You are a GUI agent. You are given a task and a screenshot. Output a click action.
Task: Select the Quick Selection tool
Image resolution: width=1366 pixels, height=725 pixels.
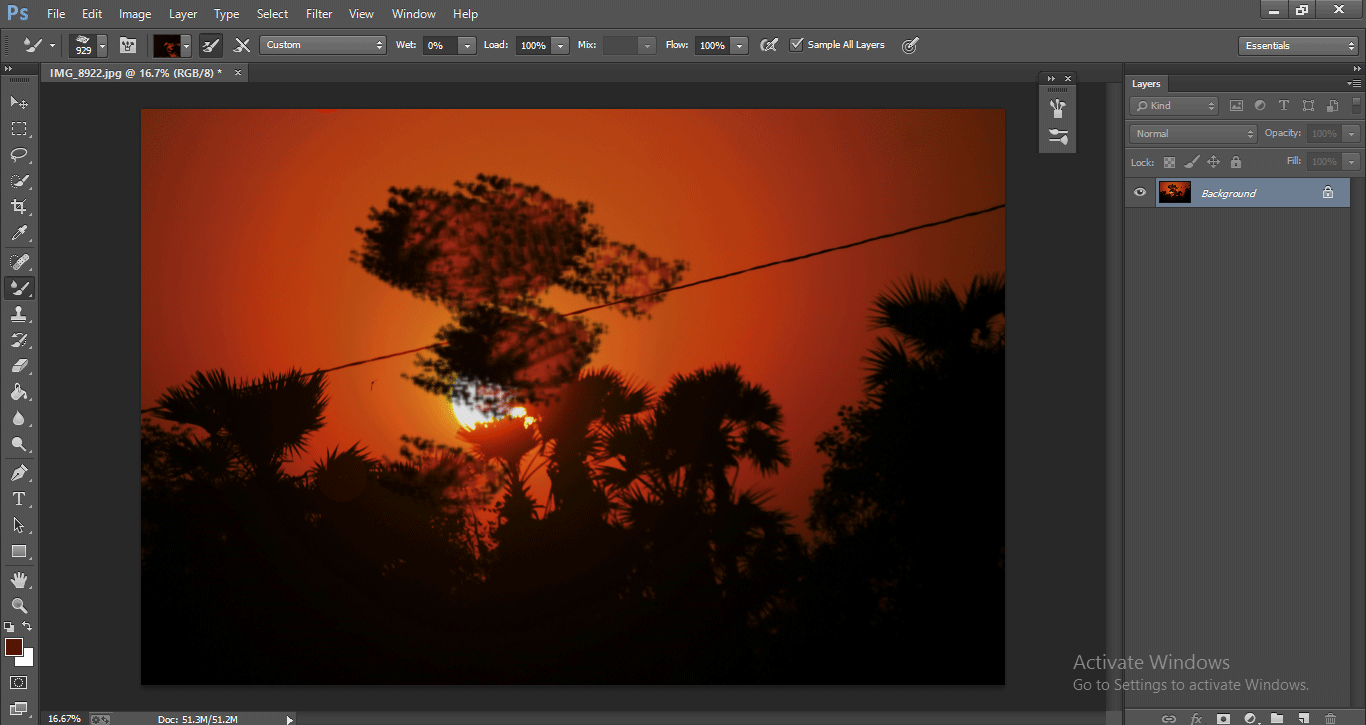(x=19, y=181)
